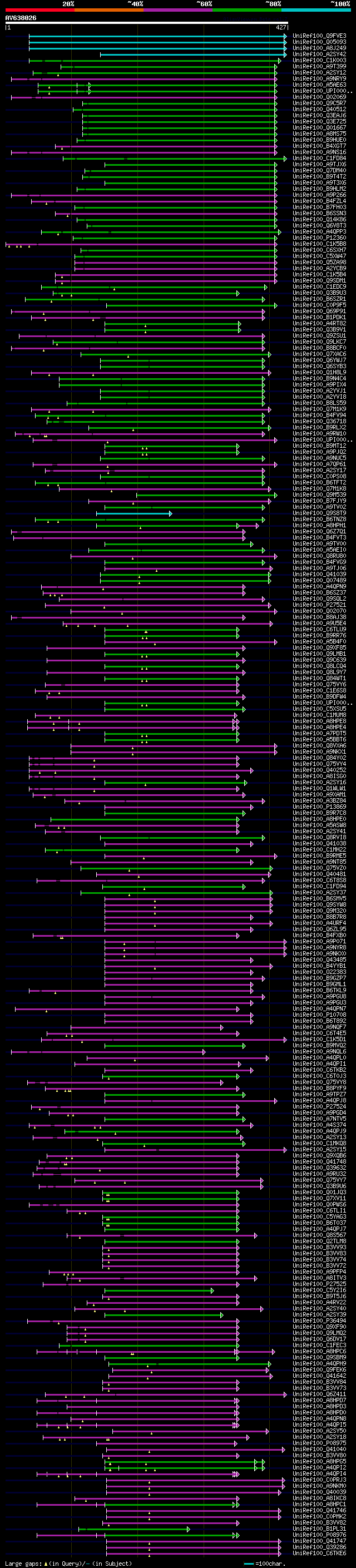Open hit UniRef100_A2SY42
The height and width of the screenshot is (1568, 356).
(x=319, y=54)
